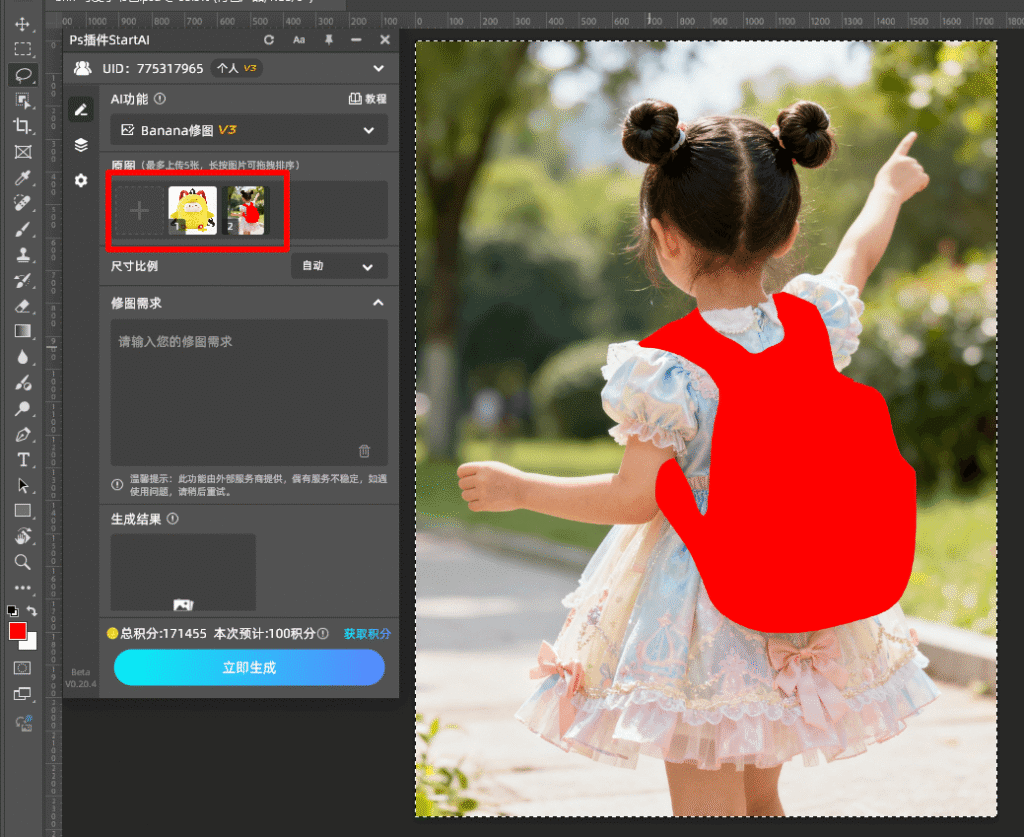The image size is (1024, 837).
Task: Swap foreground and background colors
Action: 32,611
